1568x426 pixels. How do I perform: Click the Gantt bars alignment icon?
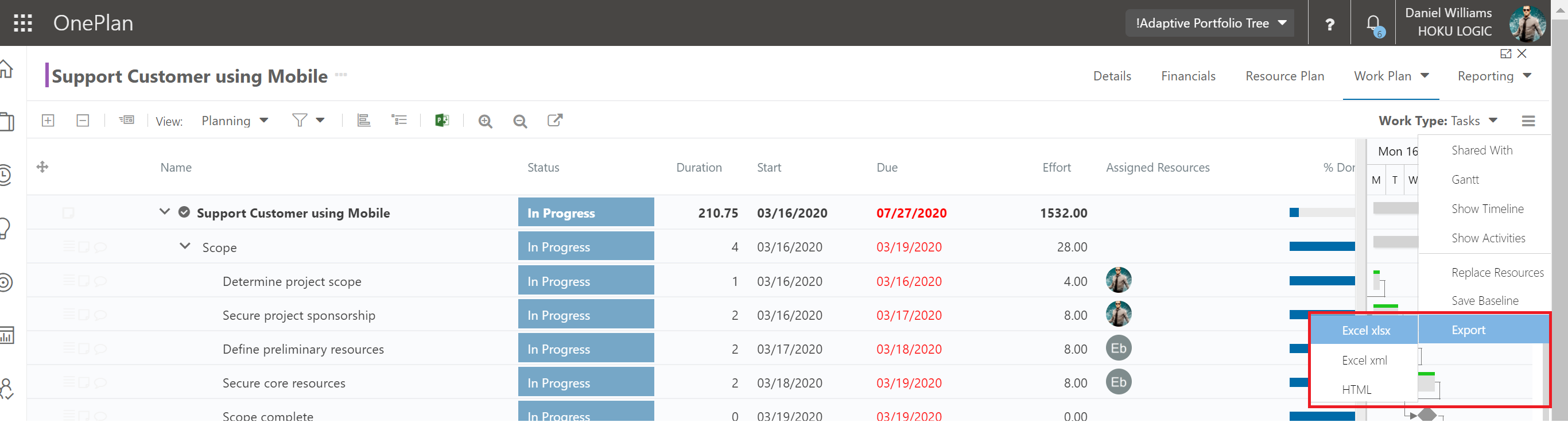click(363, 120)
